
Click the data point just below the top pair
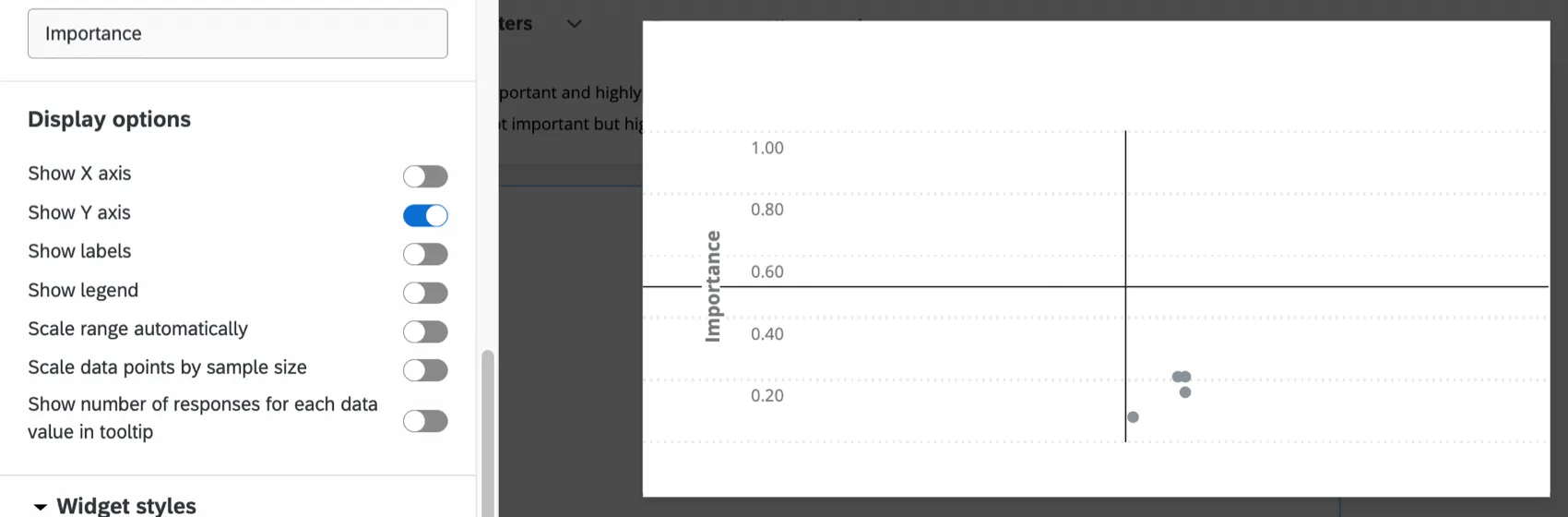(x=1185, y=392)
